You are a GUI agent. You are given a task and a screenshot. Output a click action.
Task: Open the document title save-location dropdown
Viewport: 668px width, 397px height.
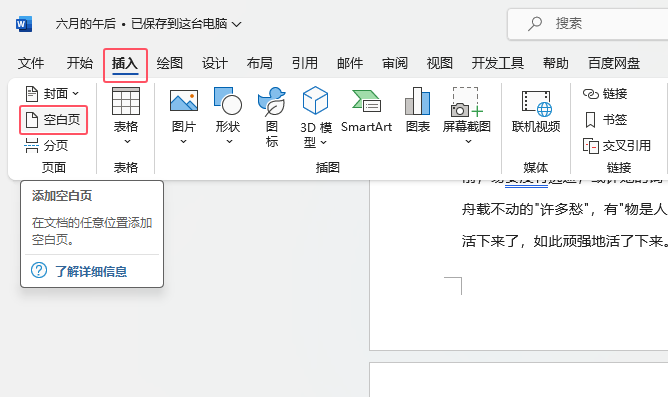pyautogui.click(x=236, y=24)
